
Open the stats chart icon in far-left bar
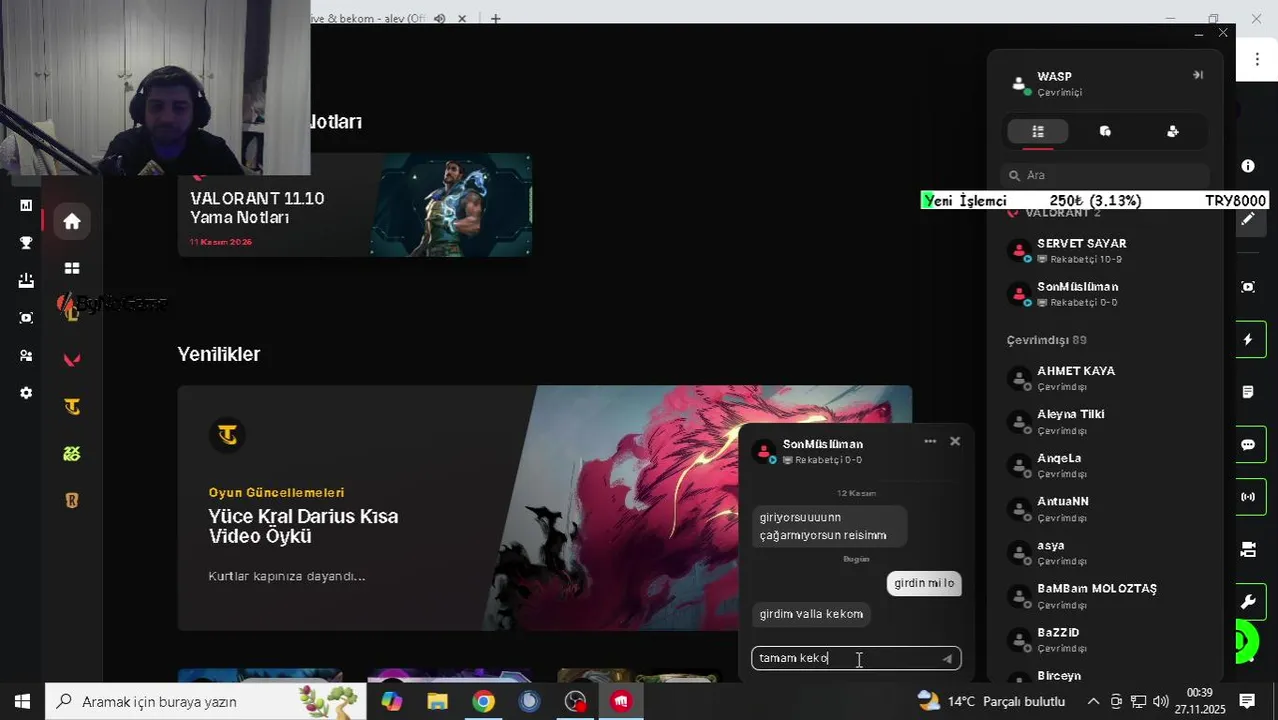pyautogui.click(x=26, y=205)
